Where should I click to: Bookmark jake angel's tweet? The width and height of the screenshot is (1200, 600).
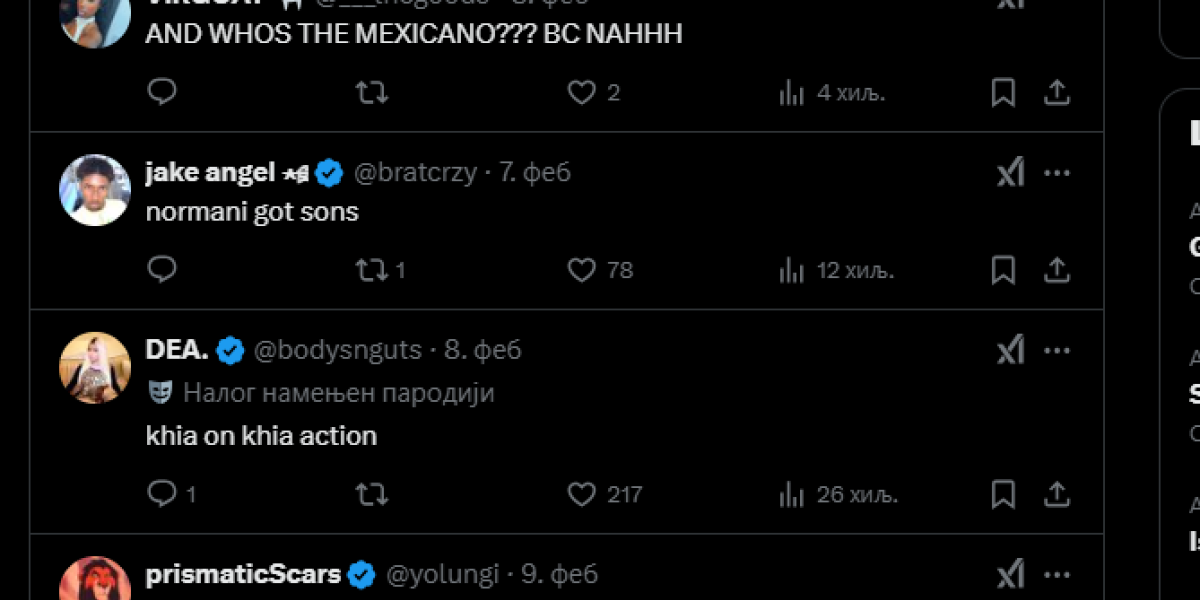[1003, 270]
